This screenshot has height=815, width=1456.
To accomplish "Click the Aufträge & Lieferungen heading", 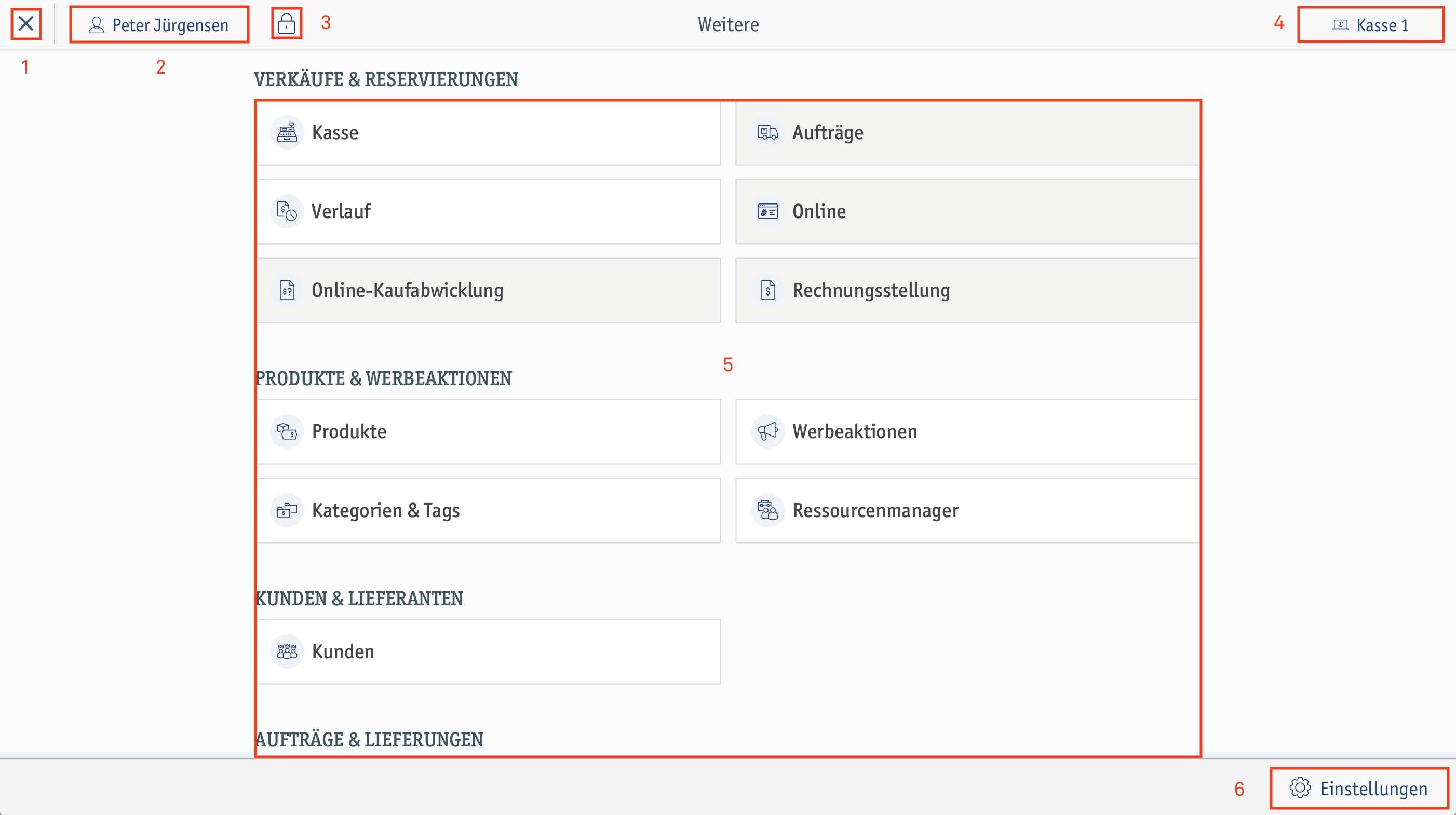I will [x=370, y=739].
